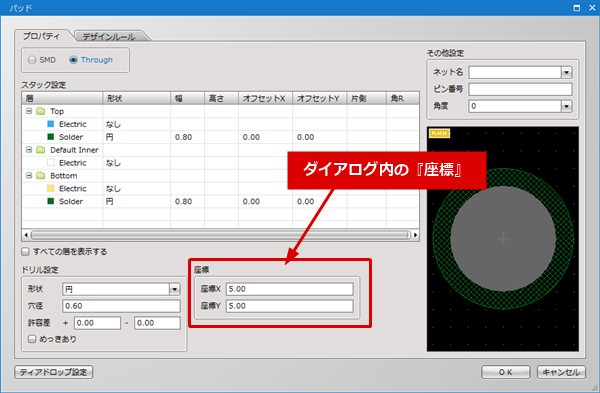Viewport: 600px width, 393px height.
Task: Click the Top layer folder icon
Action: tap(41, 111)
